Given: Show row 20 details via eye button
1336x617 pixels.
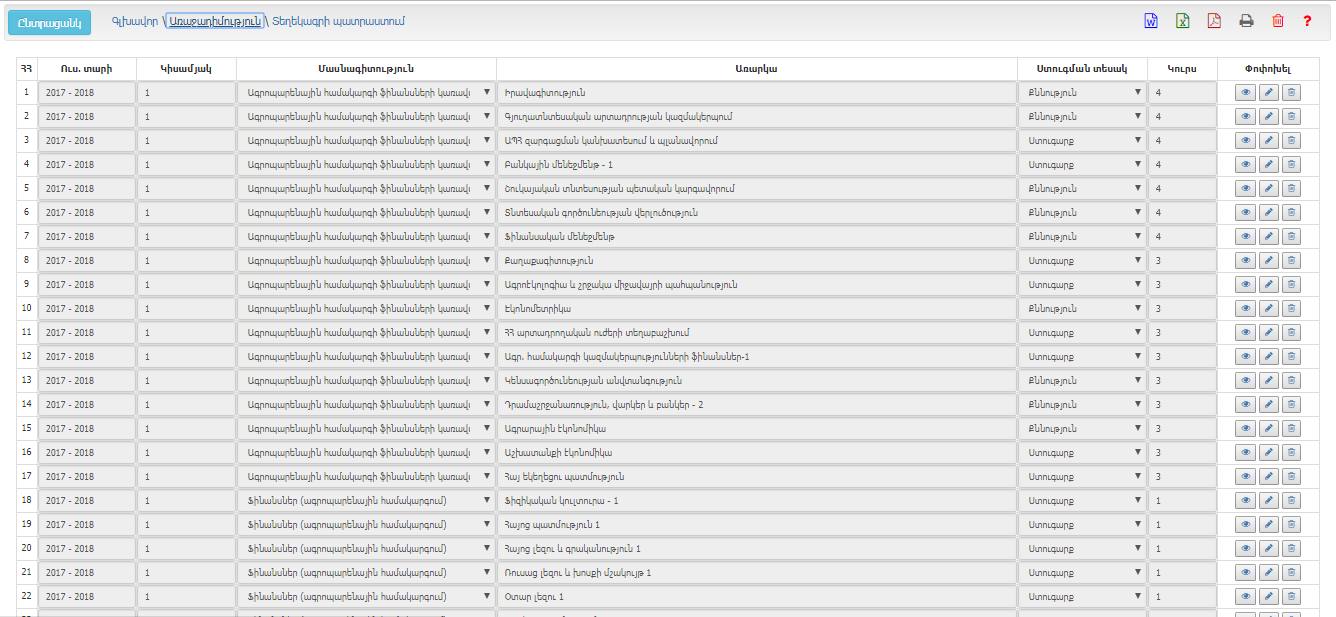Looking at the screenshot, I should [x=1245, y=549].
